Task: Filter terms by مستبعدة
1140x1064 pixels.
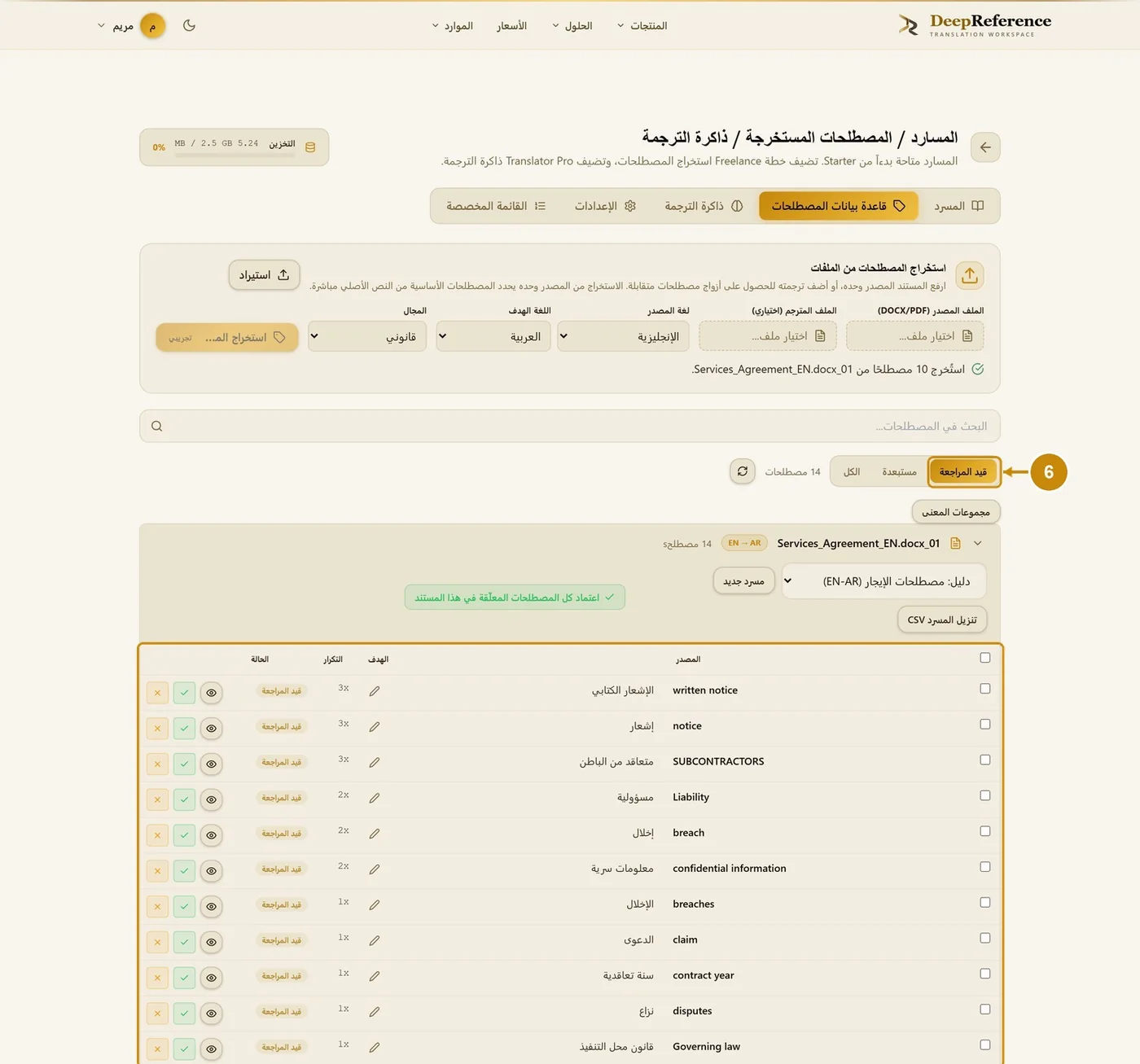Action: pyautogui.click(x=899, y=472)
